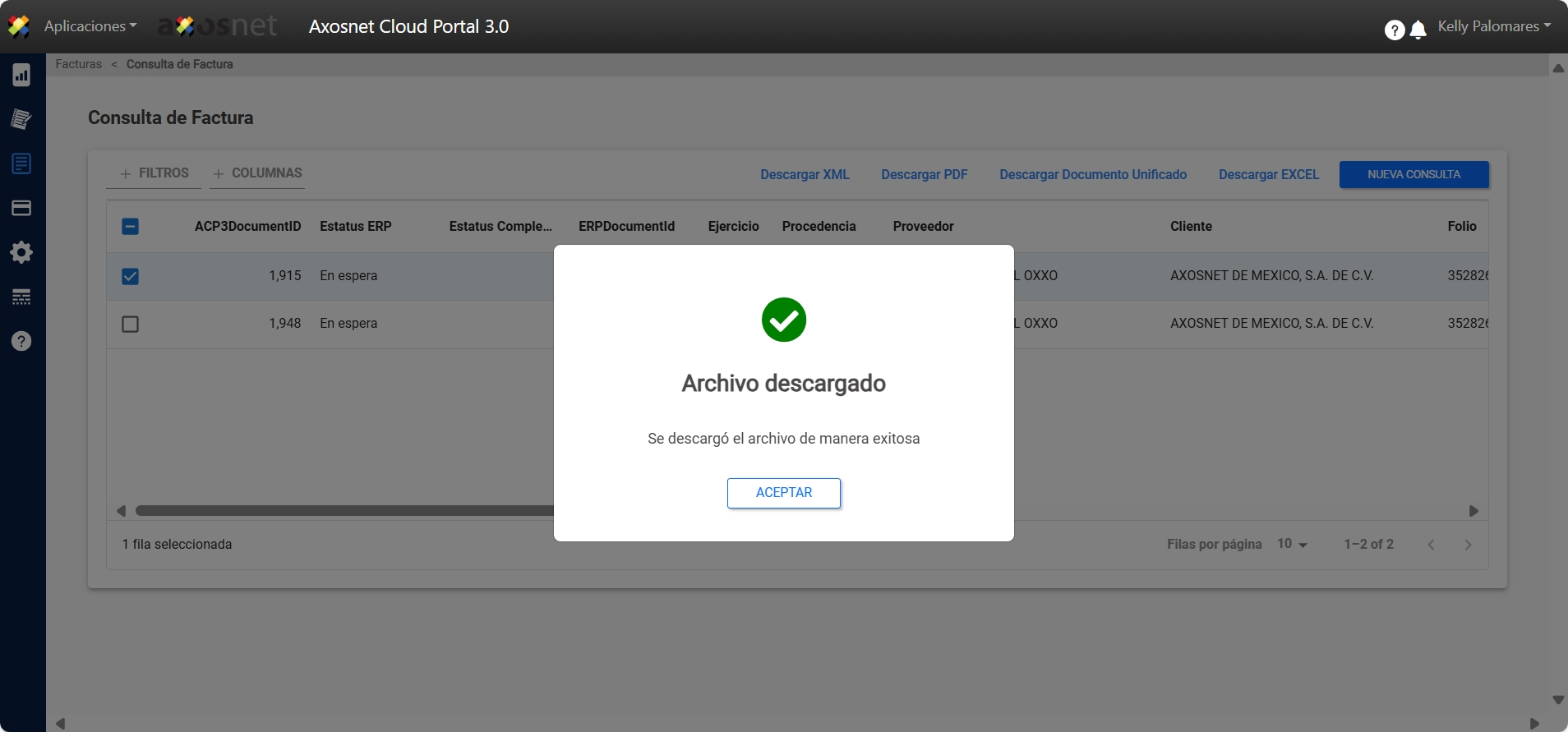The image size is (1568, 732).
Task: Open the Kelly Palomares user menu
Action: coord(1493,26)
